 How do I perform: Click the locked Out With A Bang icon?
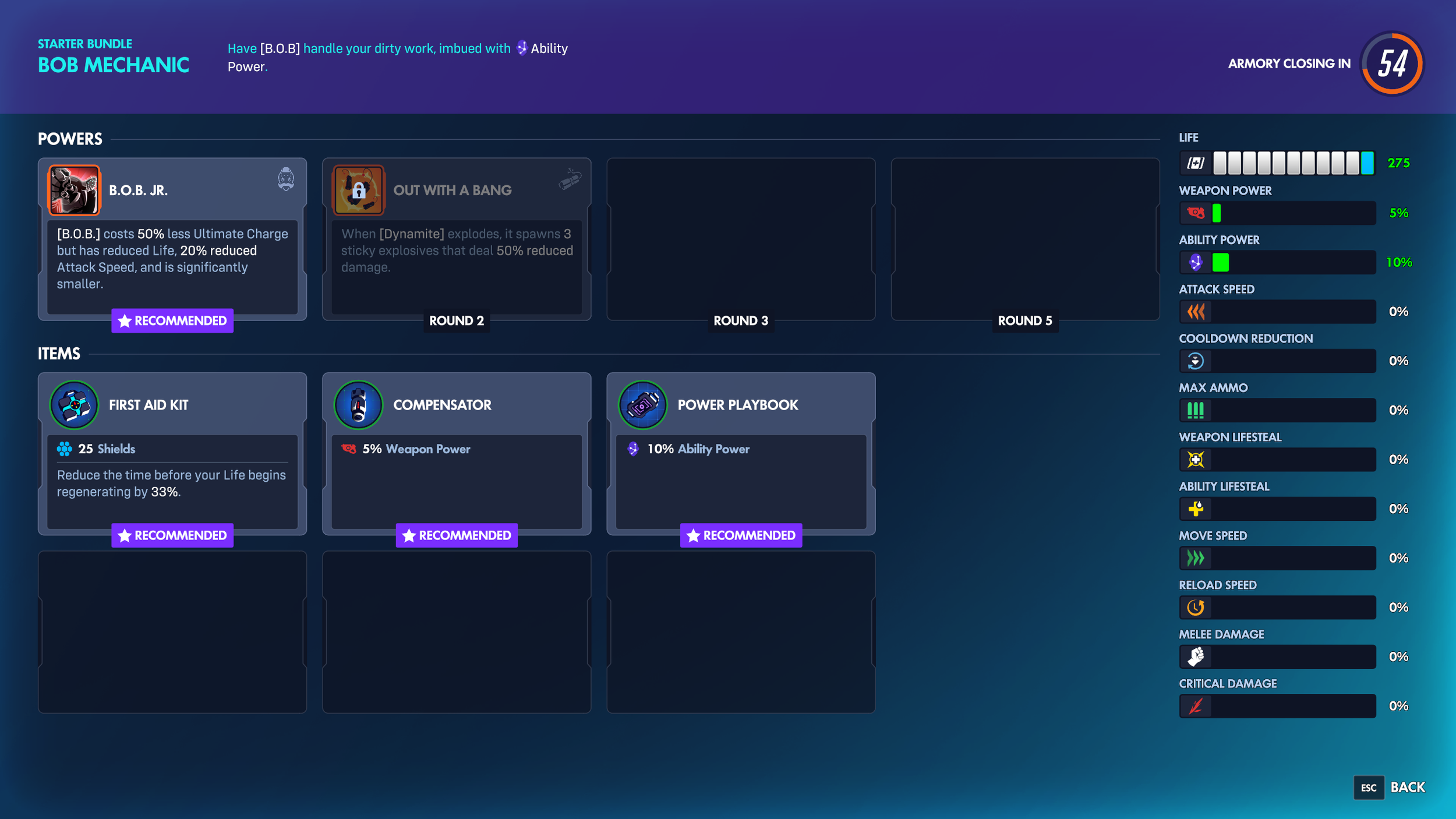coord(358,190)
